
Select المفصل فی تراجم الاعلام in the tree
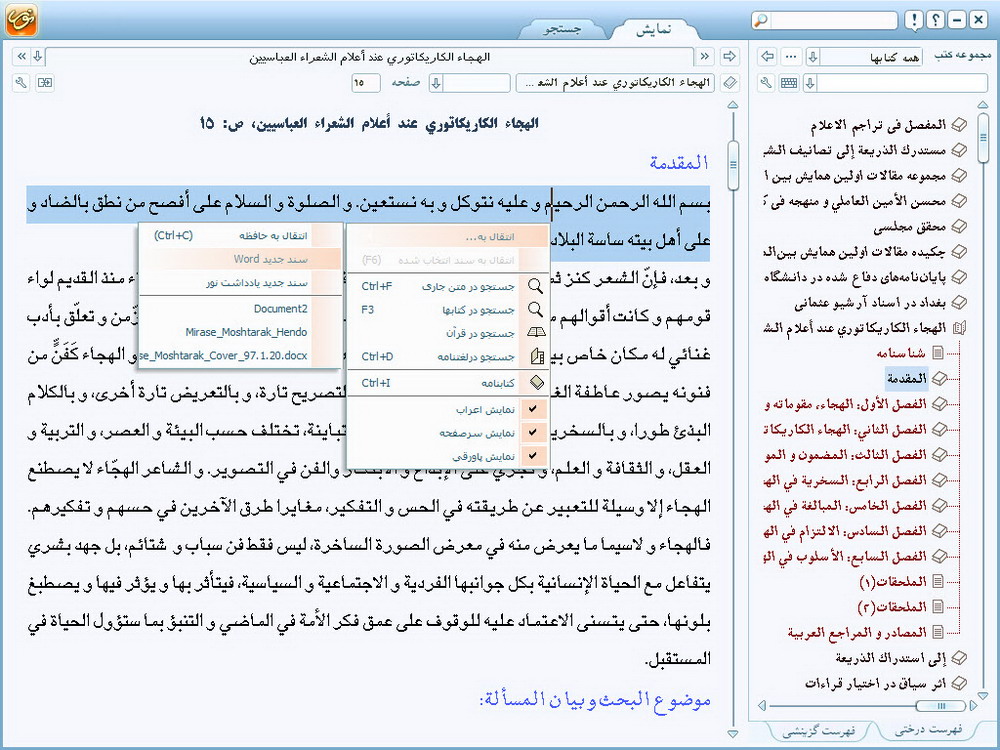878,126
